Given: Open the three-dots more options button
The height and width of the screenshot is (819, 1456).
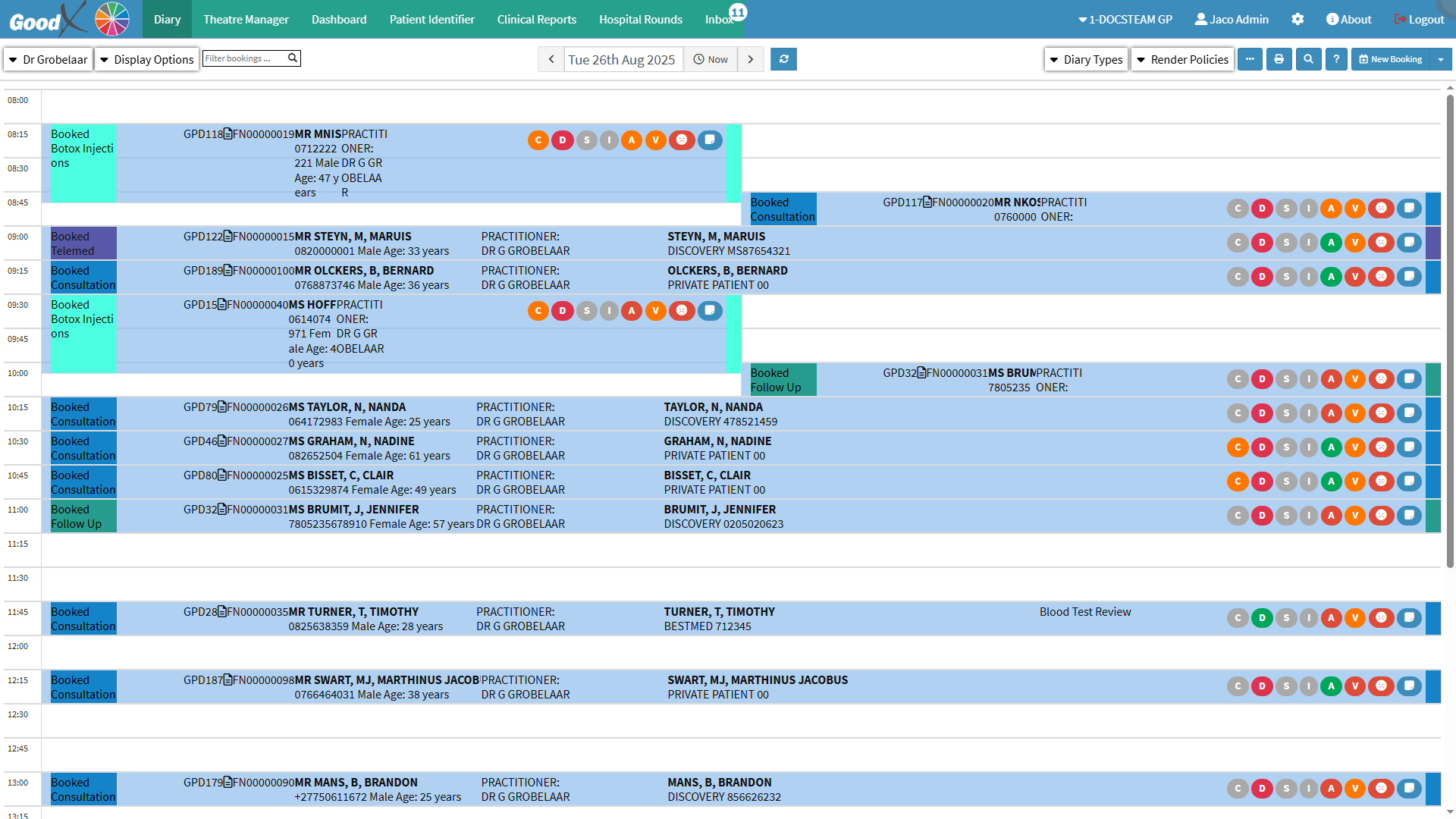Looking at the screenshot, I should (x=1250, y=59).
